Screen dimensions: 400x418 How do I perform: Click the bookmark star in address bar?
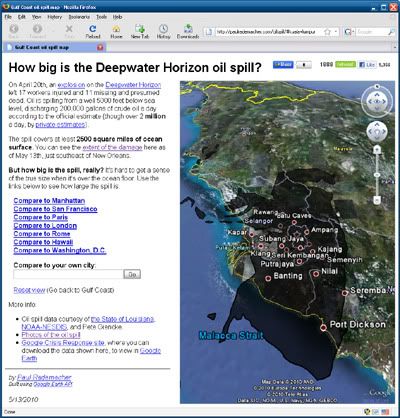[x=327, y=32]
